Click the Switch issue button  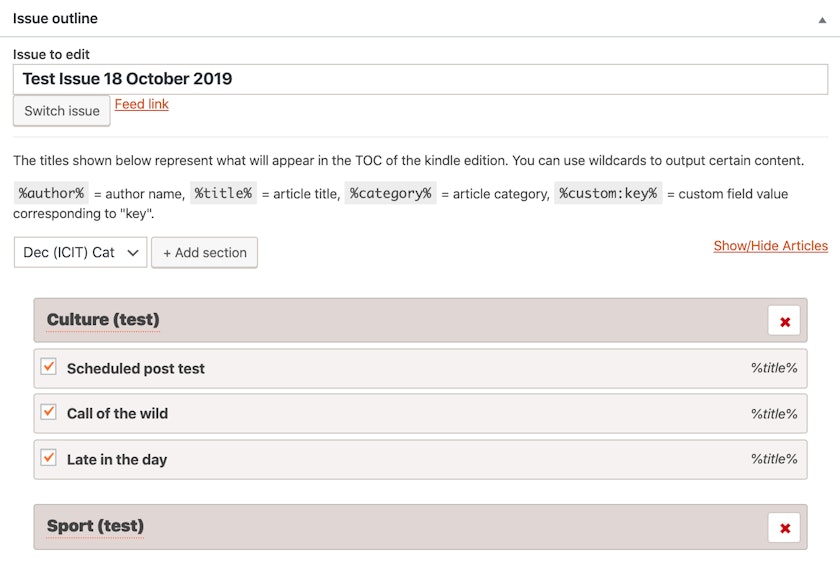[62, 111]
